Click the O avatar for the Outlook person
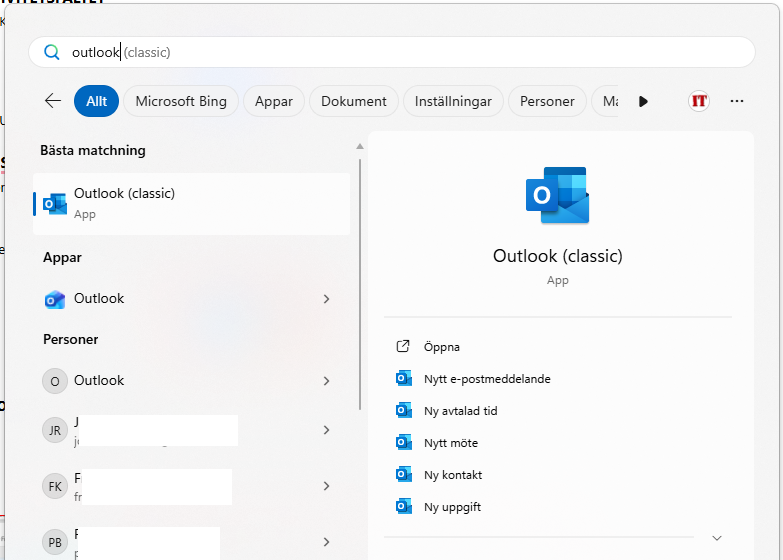783x560 pixels. (55, 381)
